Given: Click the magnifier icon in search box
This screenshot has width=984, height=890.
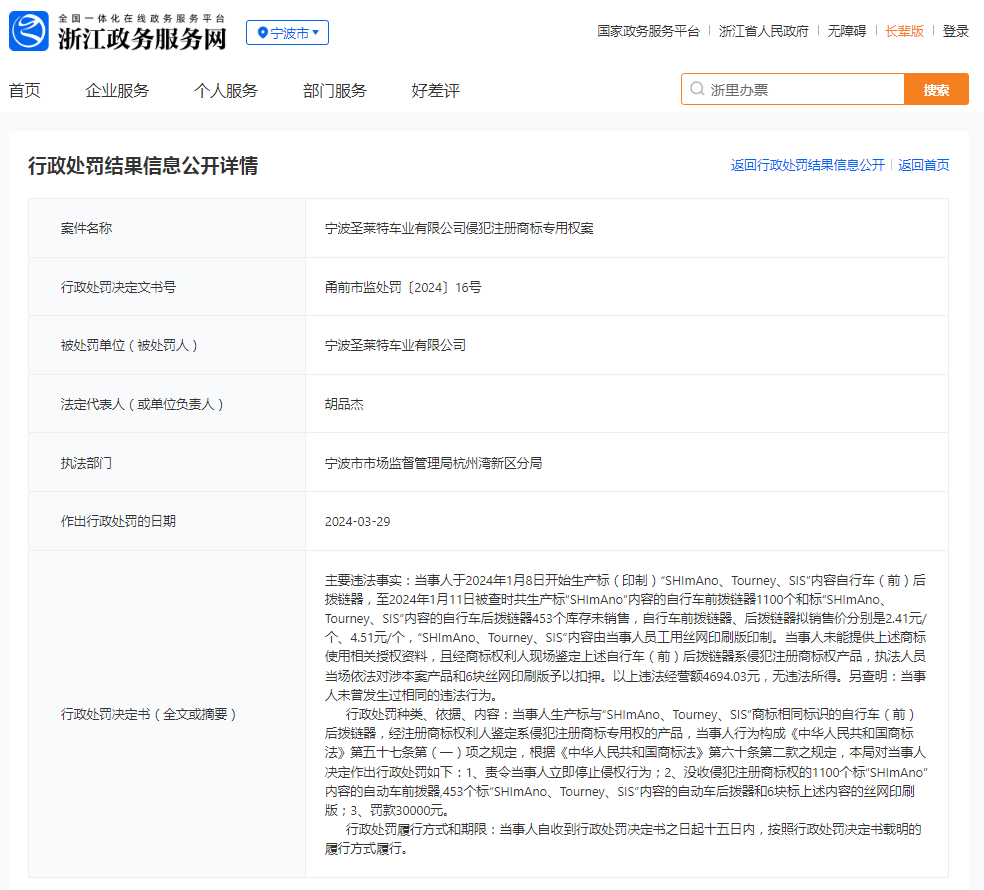Looking at the screenshot, I should [697, 89].
